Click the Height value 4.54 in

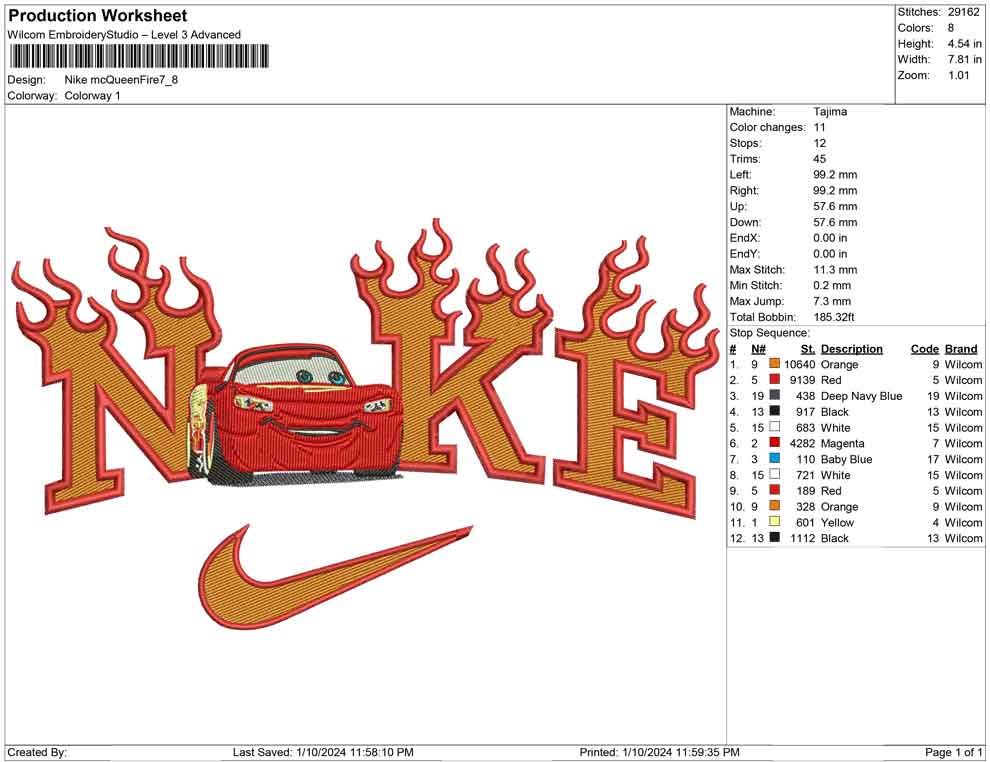(x=964, y=44)
